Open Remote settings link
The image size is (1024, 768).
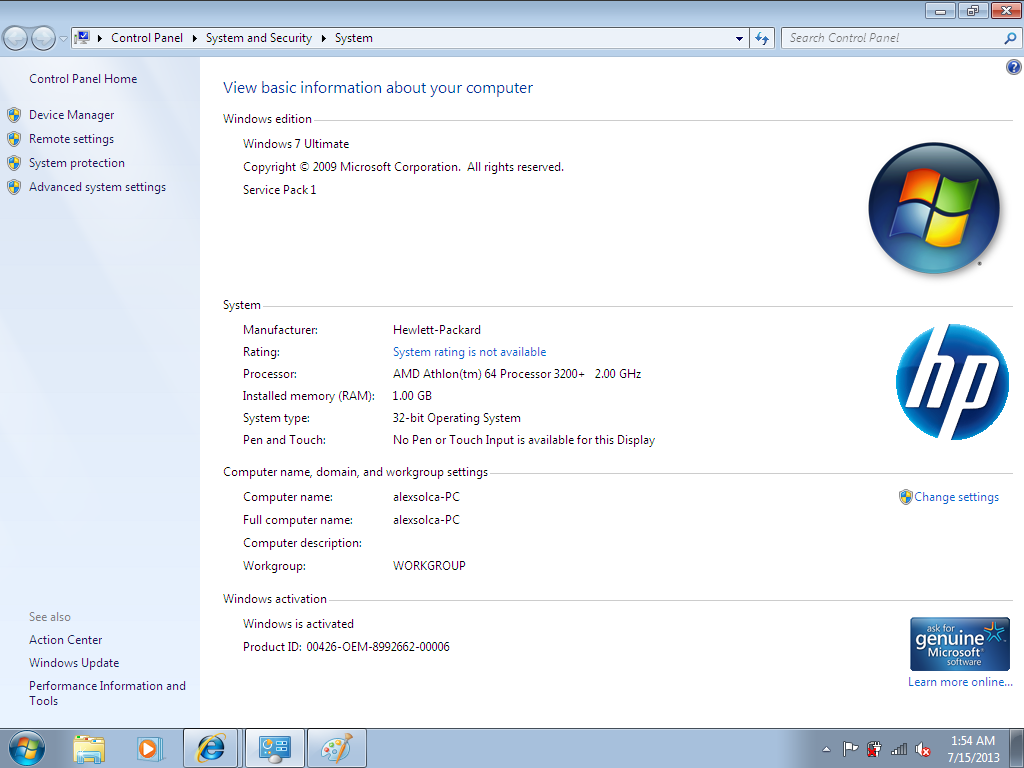(71, 139)
